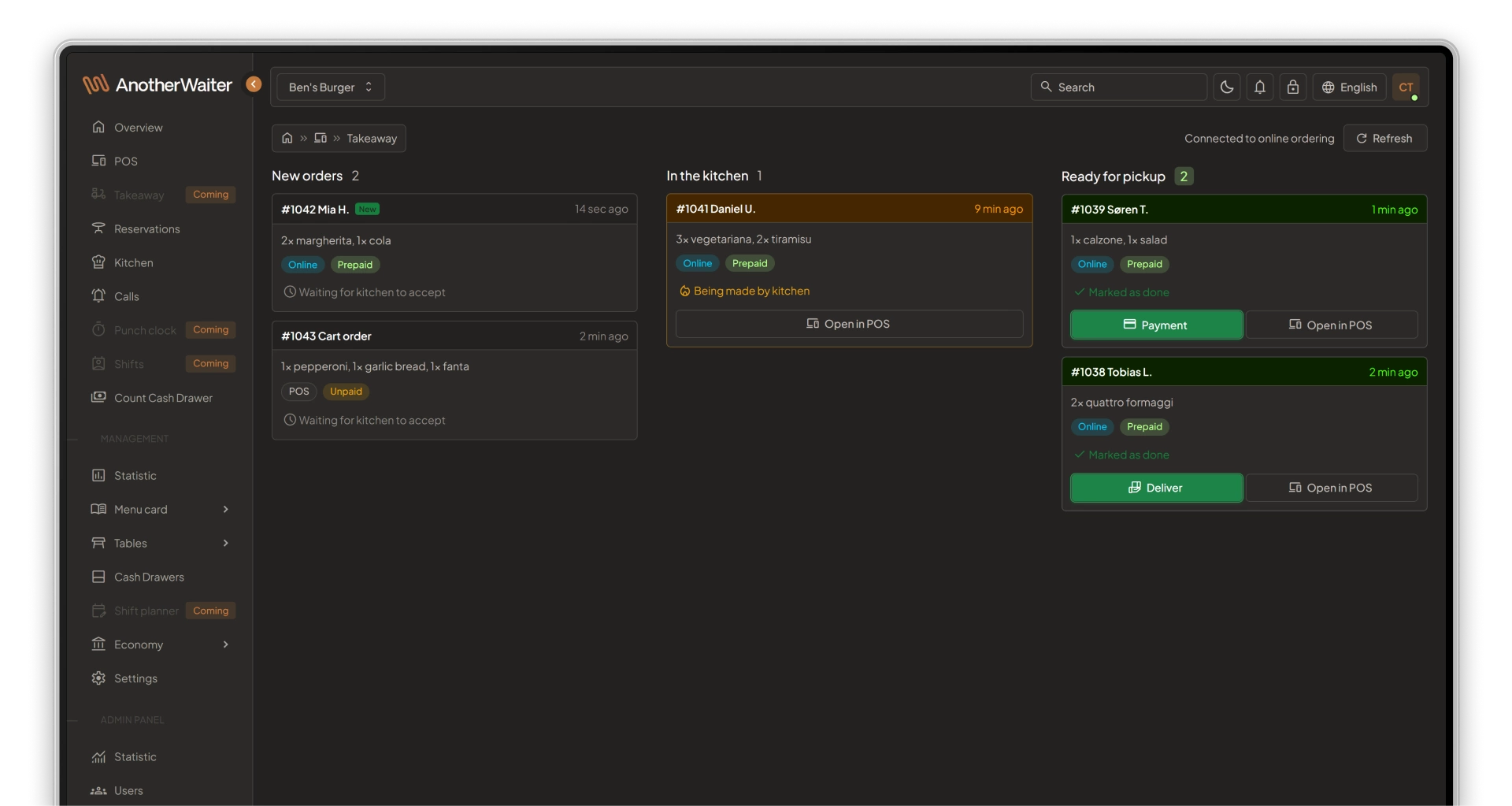This screenshot has height=806, width=1512.
Task: Click the Users people icon
Action: coord(98,790)
